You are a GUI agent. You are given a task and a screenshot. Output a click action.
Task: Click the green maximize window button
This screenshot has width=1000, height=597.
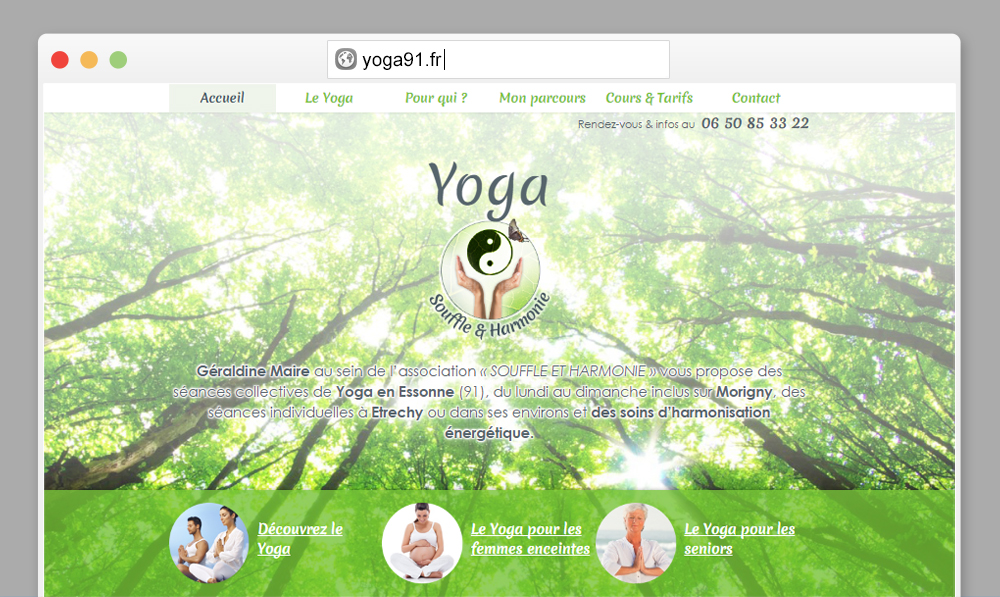(x=118, y=60)
